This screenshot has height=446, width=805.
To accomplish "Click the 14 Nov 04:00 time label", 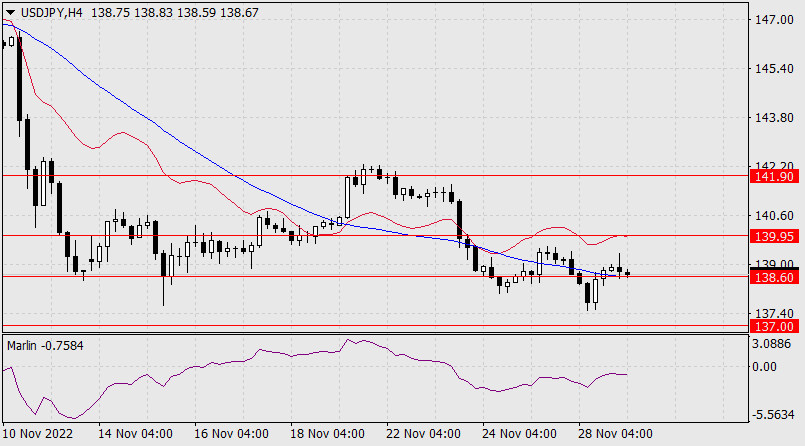I will coord(135,434).
